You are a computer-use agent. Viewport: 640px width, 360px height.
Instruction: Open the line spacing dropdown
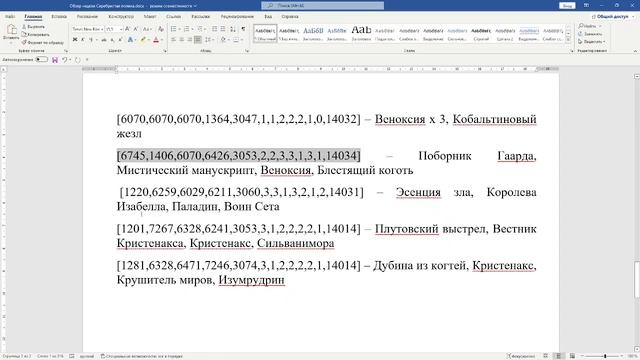tap(209, 40)
